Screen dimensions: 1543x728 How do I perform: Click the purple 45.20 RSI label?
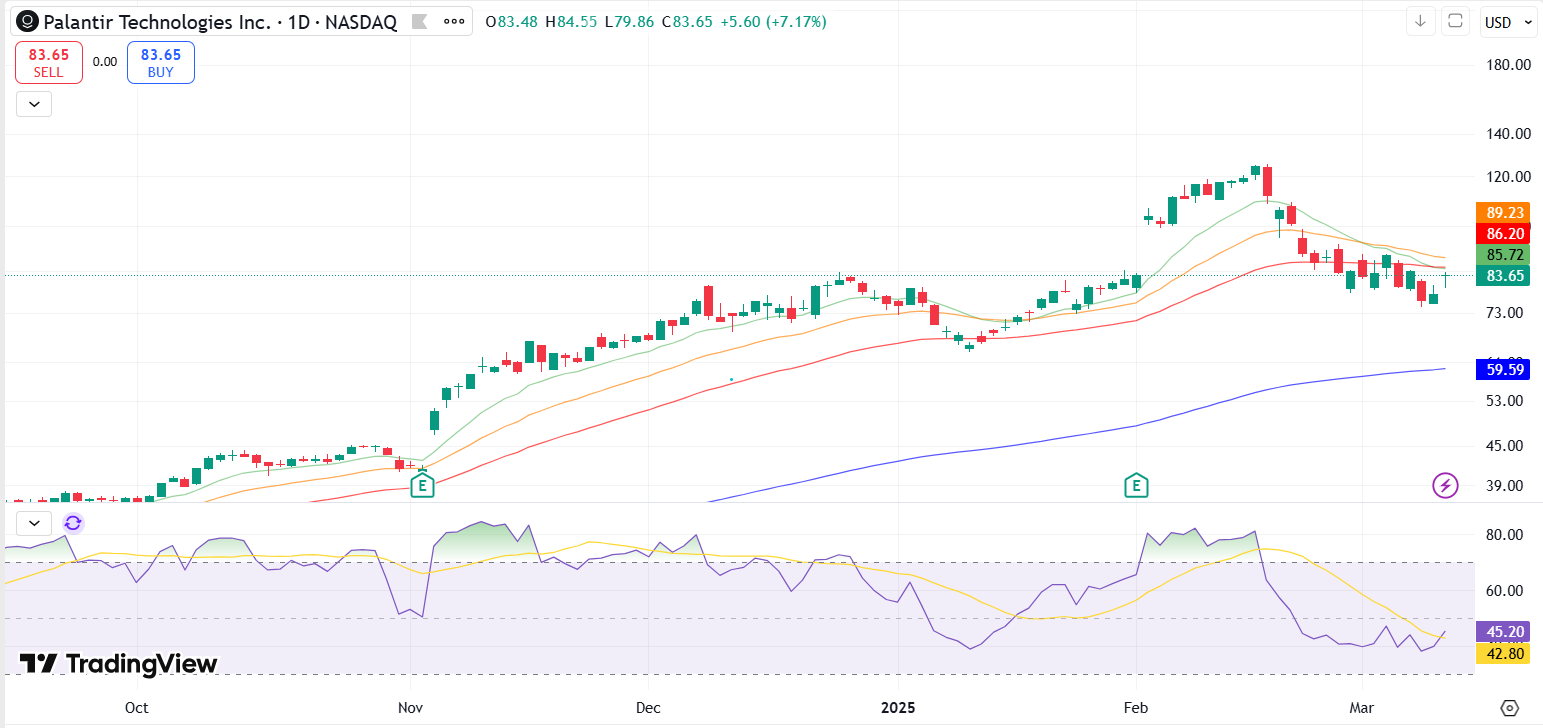pyautogui.click(x=1505, y=632)
